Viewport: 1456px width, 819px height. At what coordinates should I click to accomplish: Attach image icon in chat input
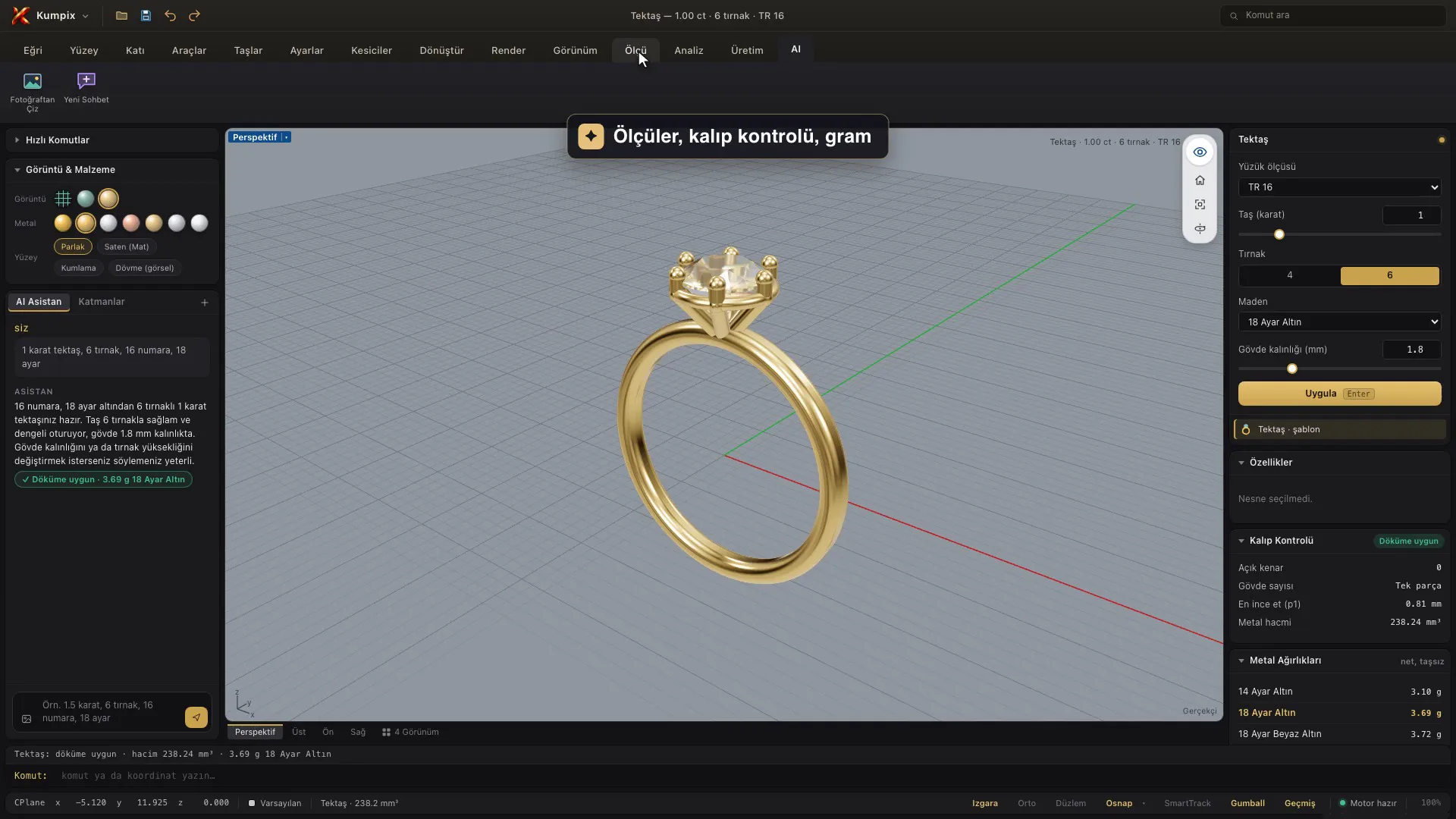click(27, 719)
